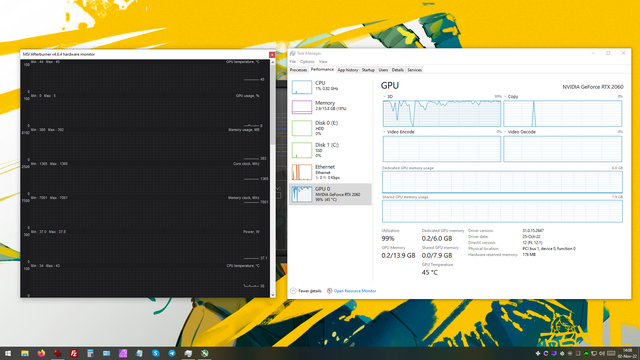
Task: Open the Task Manager File menu
Action: (293, 62)
